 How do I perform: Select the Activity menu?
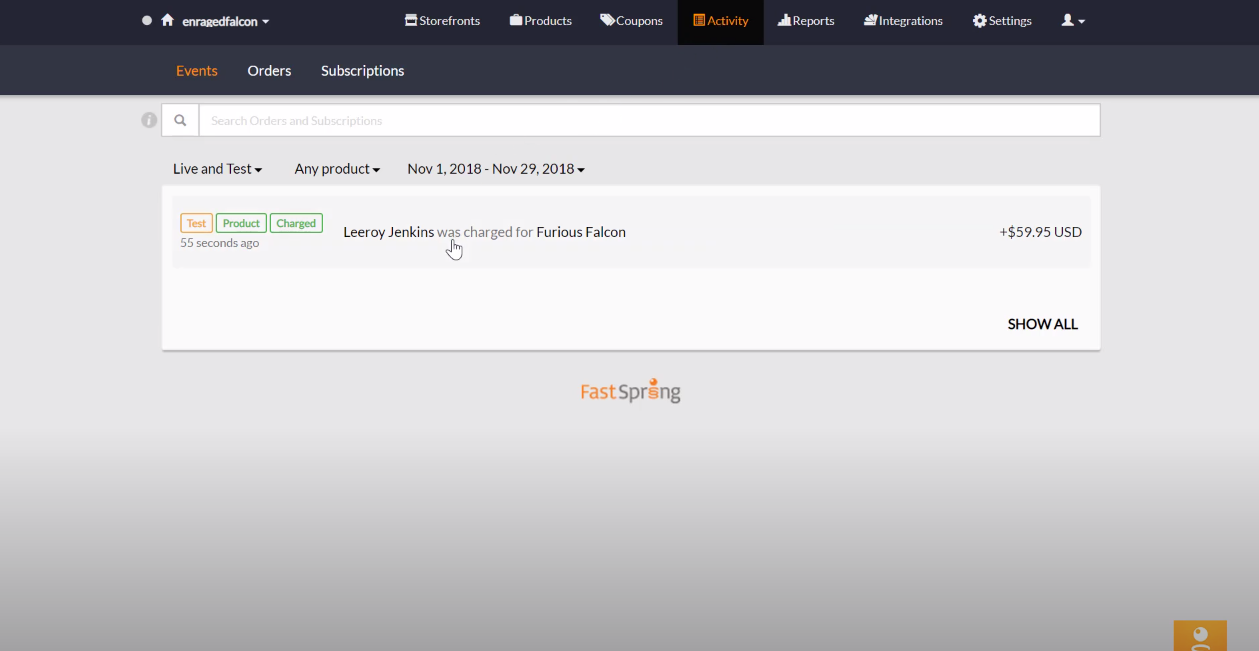click(720, 21)
